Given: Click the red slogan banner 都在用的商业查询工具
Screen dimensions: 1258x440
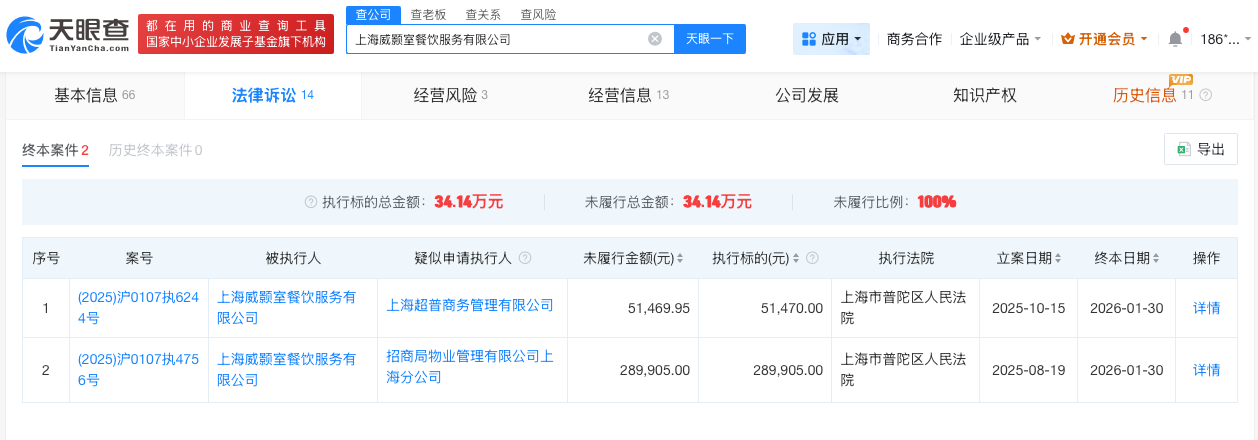Looking at the screenshot, I should [x=235, y=32].
